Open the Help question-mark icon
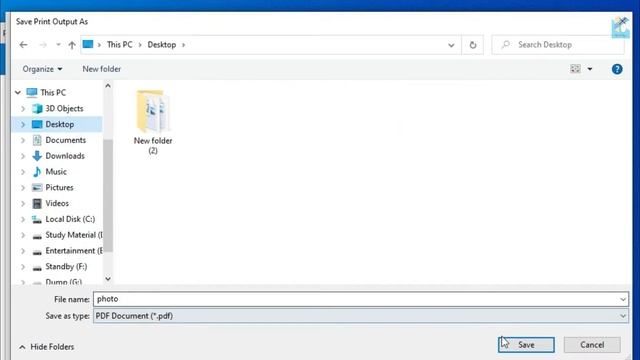Image resolution: width=640 pixels, height=360 pixels. click(x=617, y=69)
